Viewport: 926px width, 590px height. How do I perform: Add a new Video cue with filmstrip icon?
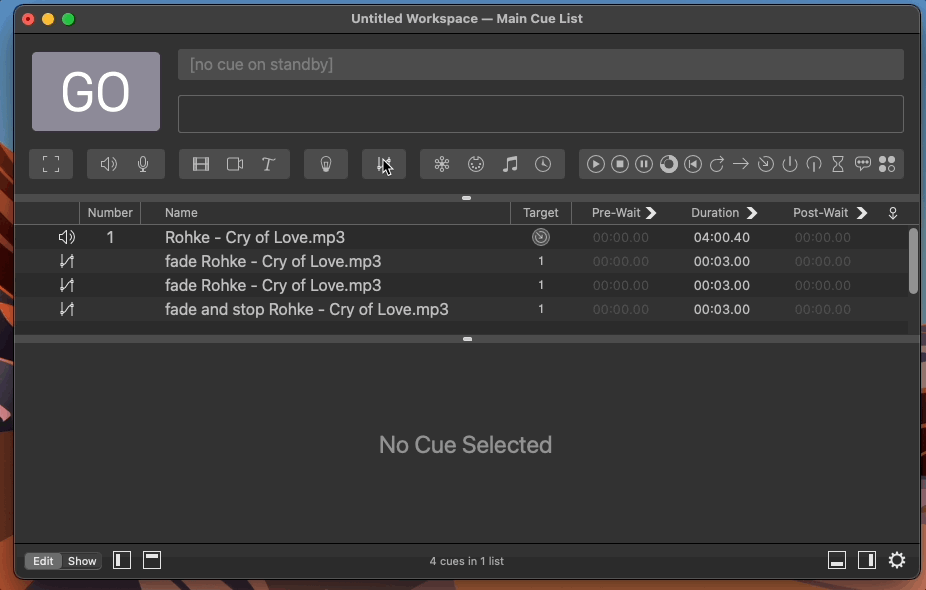click(x=201, y=164)
